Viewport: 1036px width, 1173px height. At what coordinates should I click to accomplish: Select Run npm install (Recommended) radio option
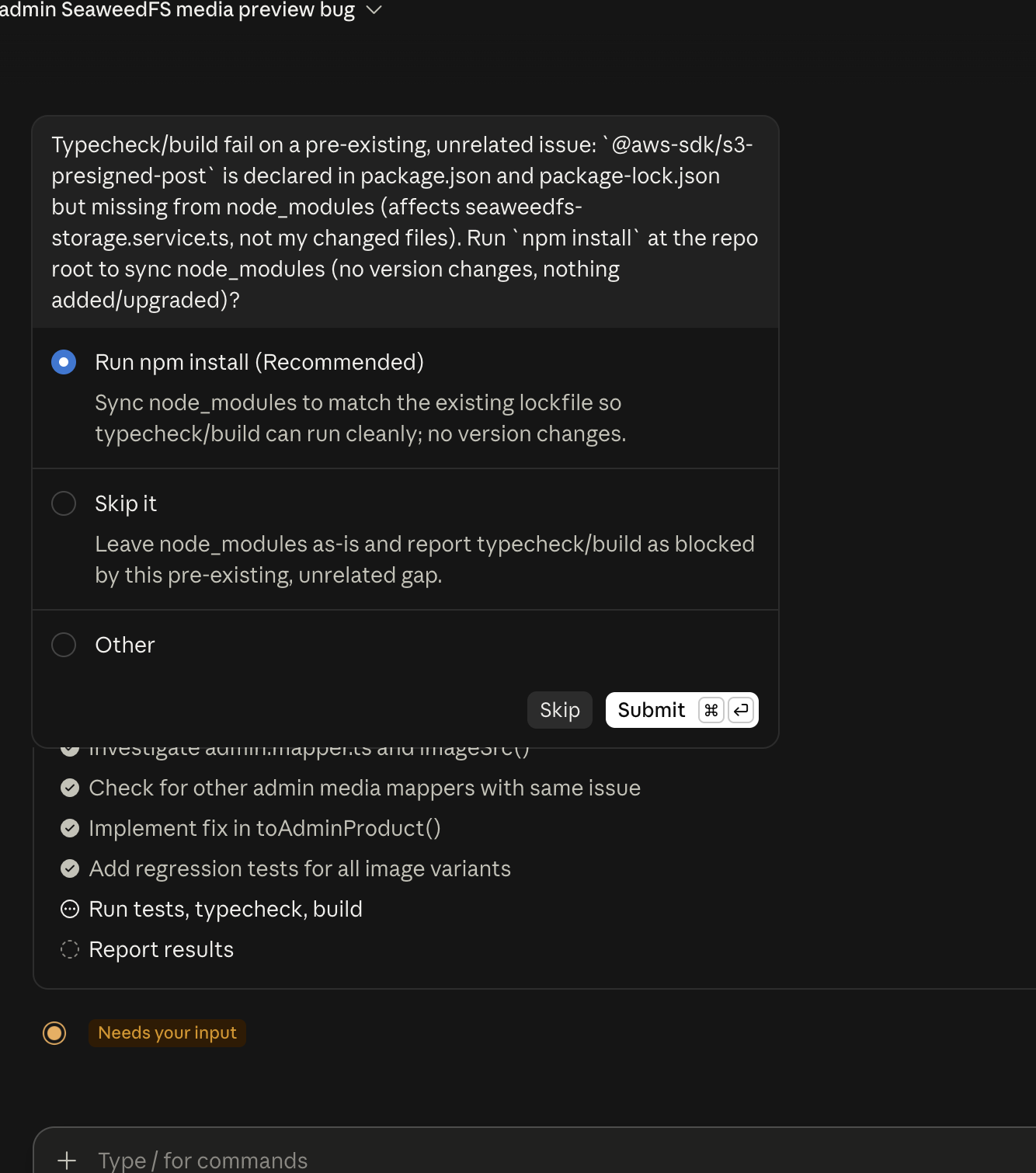pyautogui.click(x=64, y=362)
